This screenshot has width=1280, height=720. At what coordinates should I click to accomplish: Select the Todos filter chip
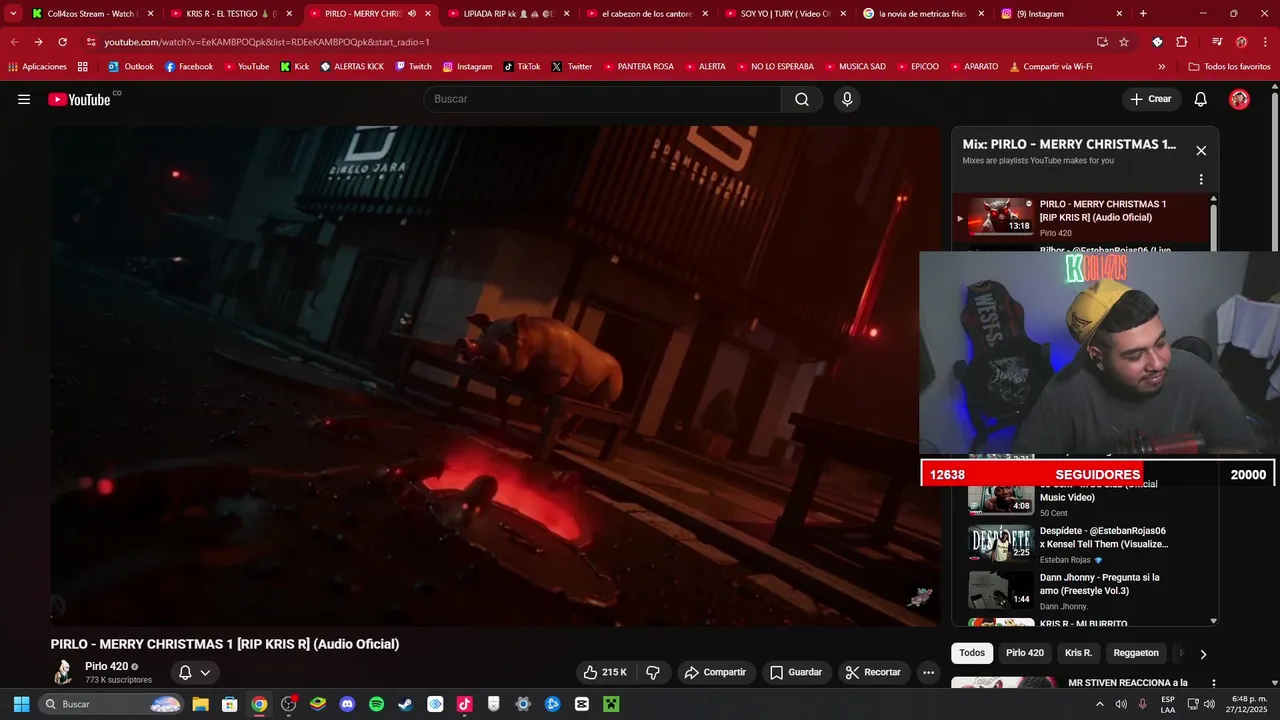point(972,653)
